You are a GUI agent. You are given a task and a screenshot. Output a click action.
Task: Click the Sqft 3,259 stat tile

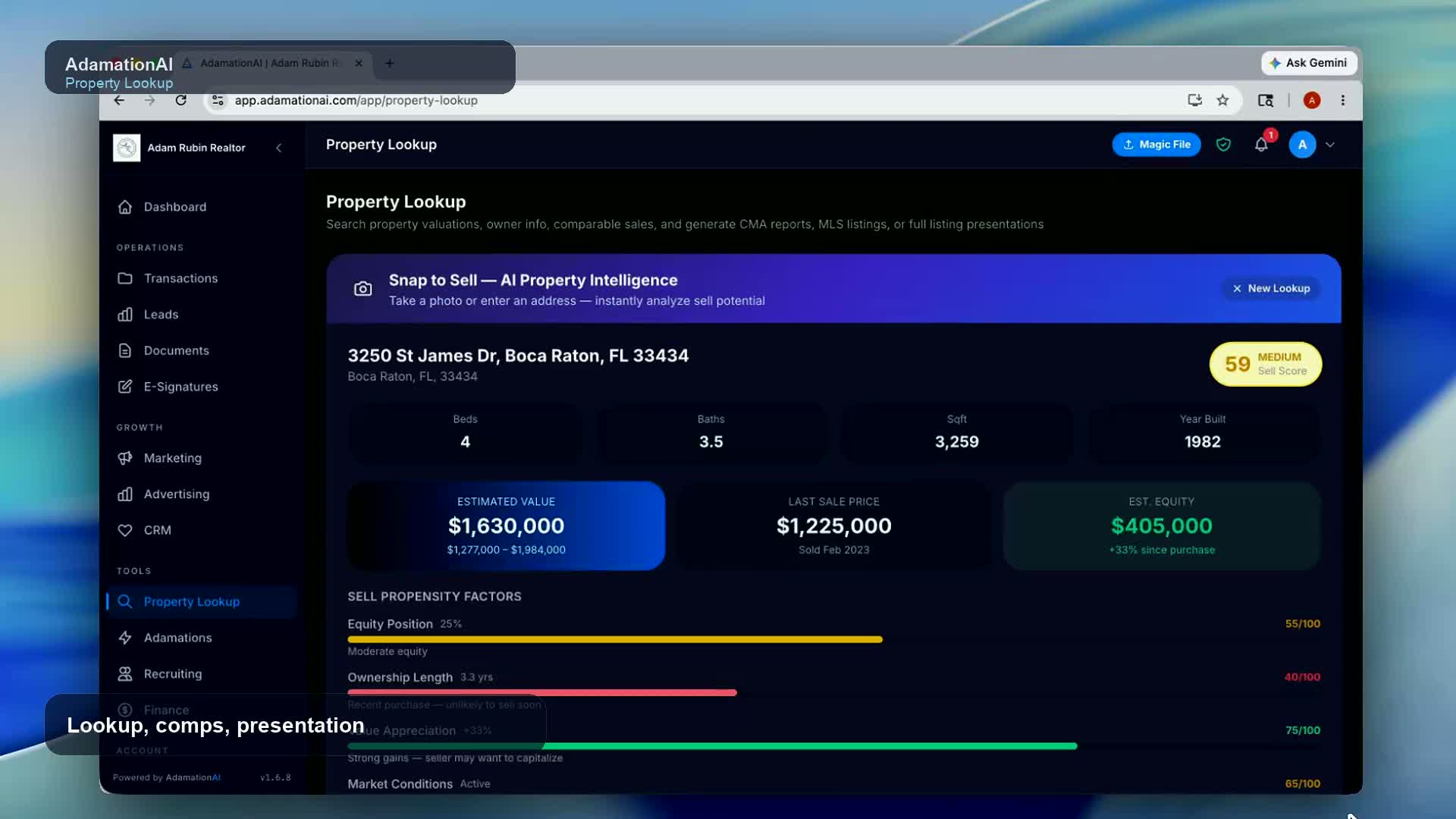pos(956,432)
